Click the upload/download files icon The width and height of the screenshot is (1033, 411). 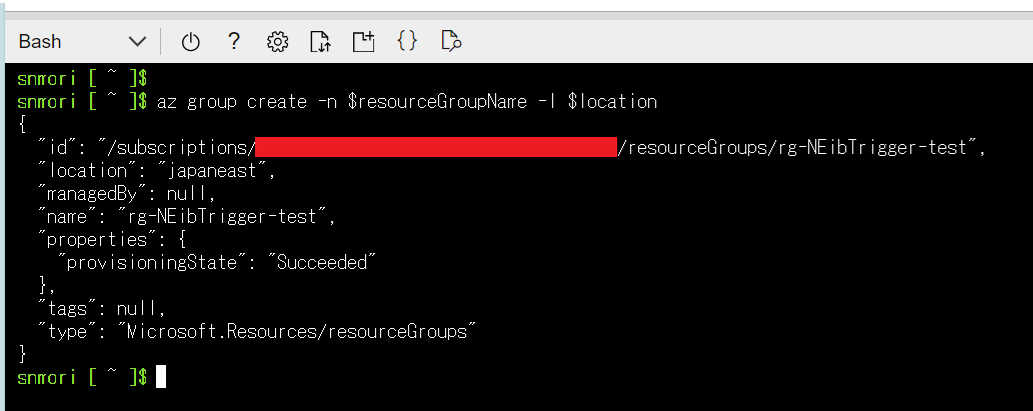click(x=320, y=41)
